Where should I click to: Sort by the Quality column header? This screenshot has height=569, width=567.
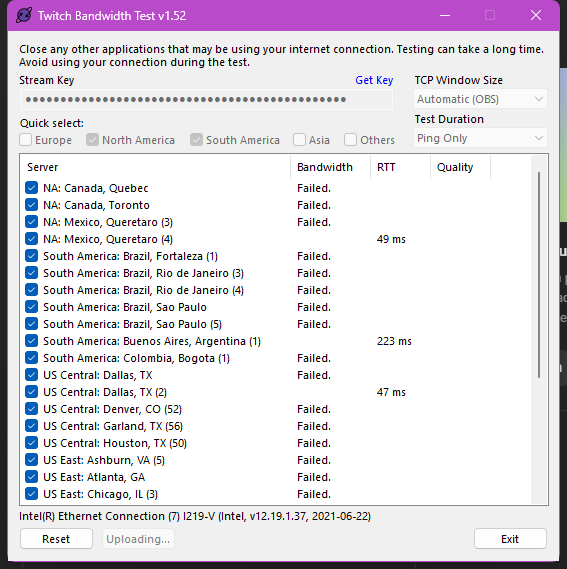(x=460, y=167)
